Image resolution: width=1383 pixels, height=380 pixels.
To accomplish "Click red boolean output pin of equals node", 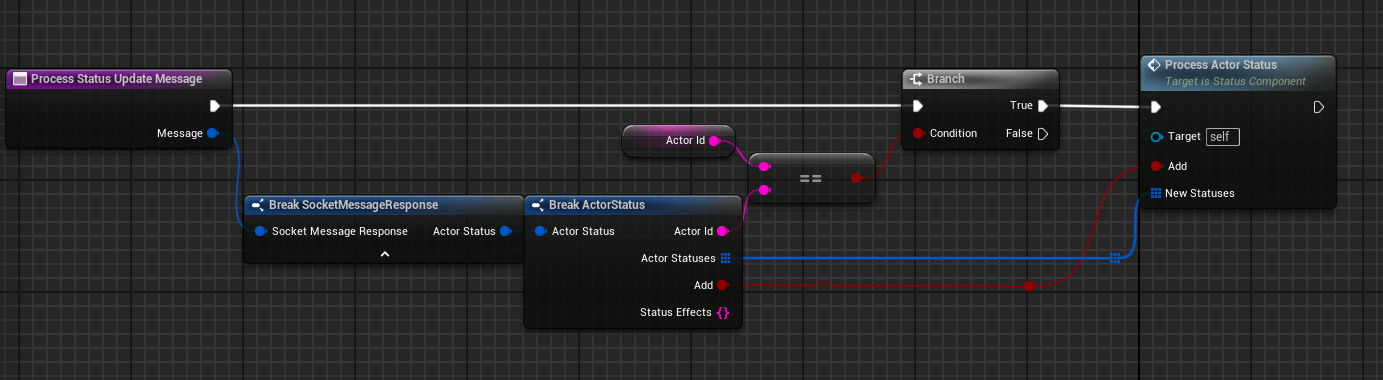I will tap(856, 178).
